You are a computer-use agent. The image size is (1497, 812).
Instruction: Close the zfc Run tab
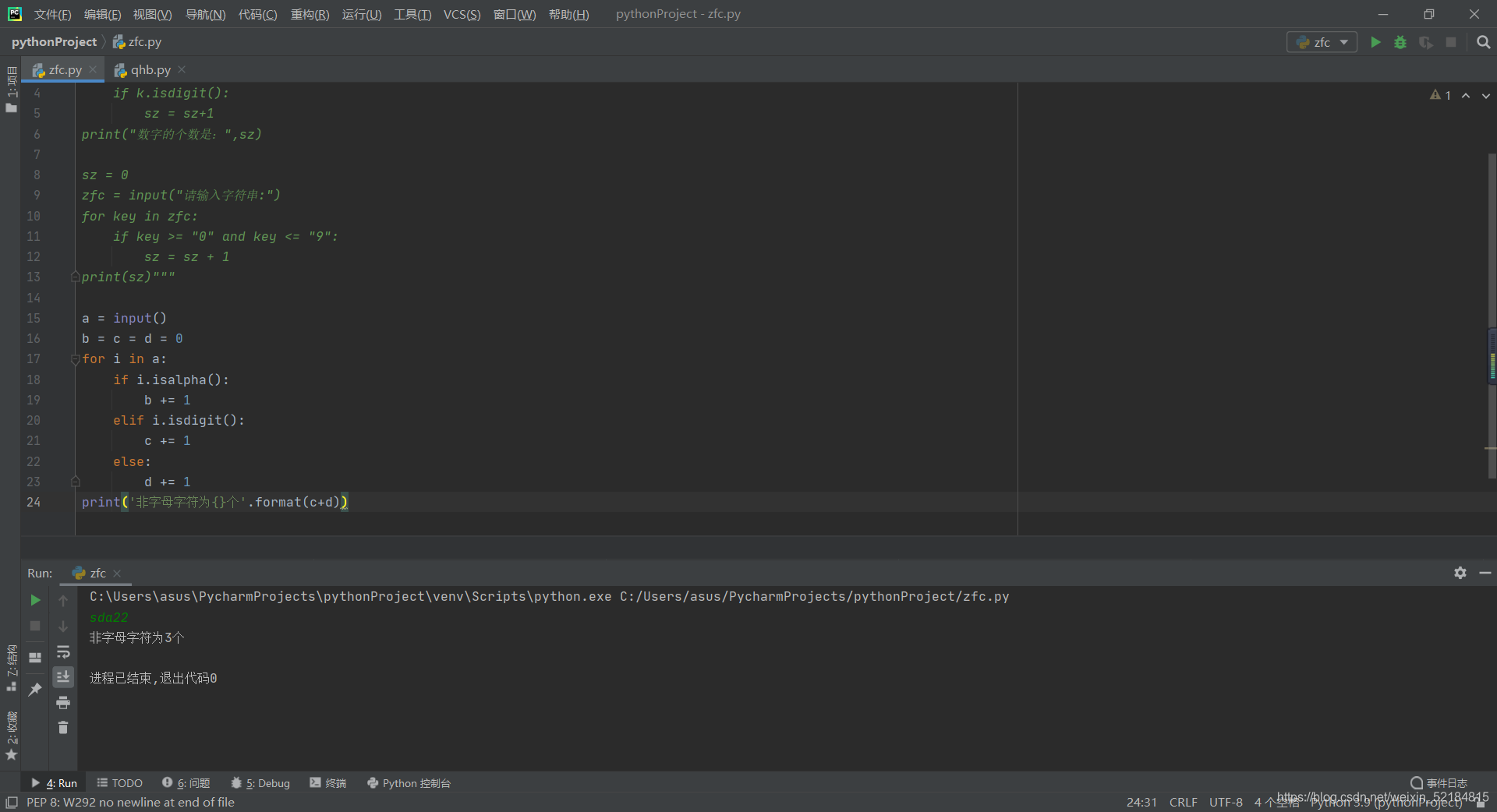(x=117, y=574)
